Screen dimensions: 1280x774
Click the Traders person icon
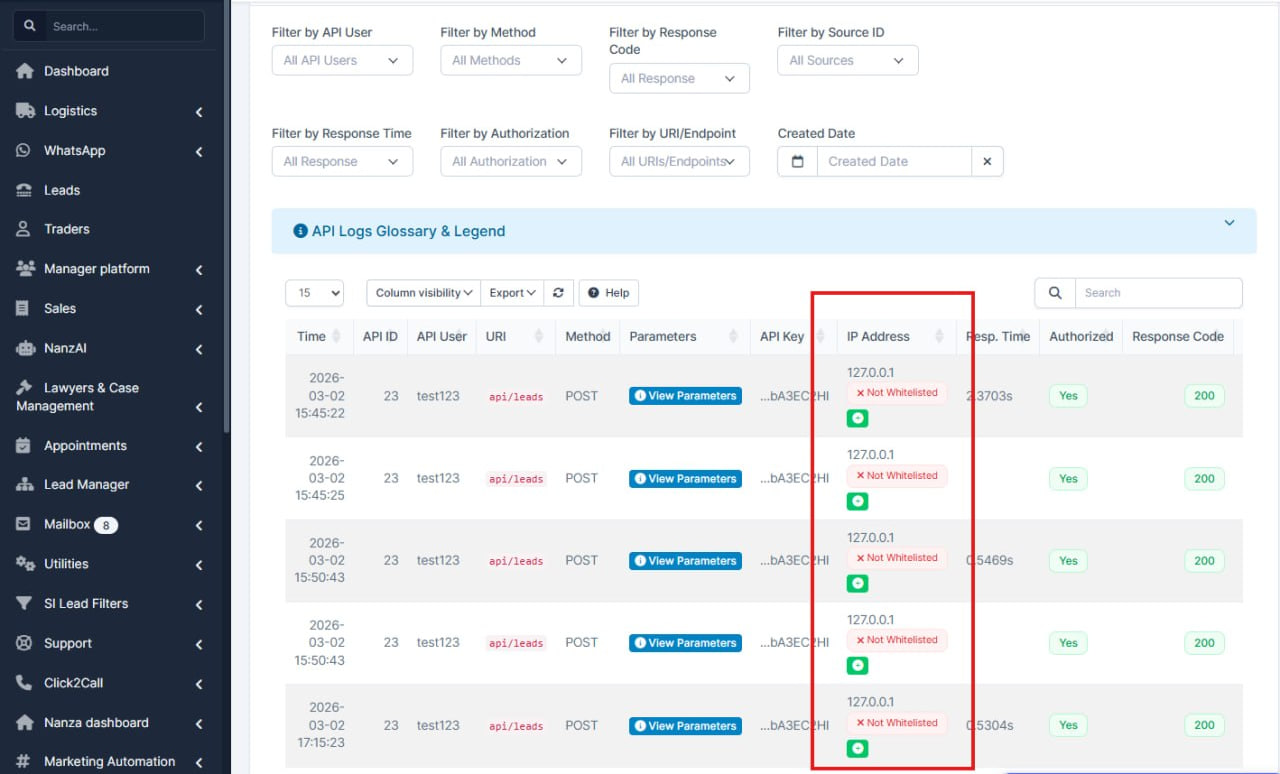coord(24,229)
